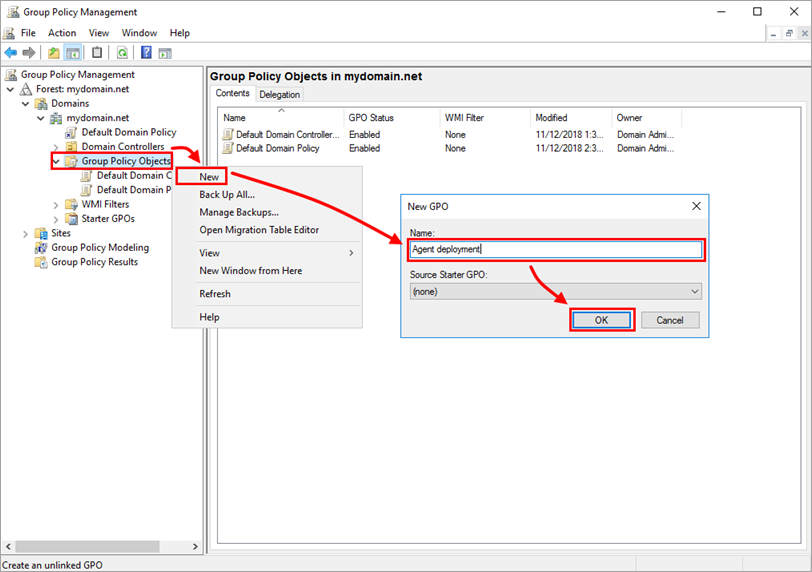Click the Group Policy Results icon
This screenshot has width=812, height=572.
point(41,262)
